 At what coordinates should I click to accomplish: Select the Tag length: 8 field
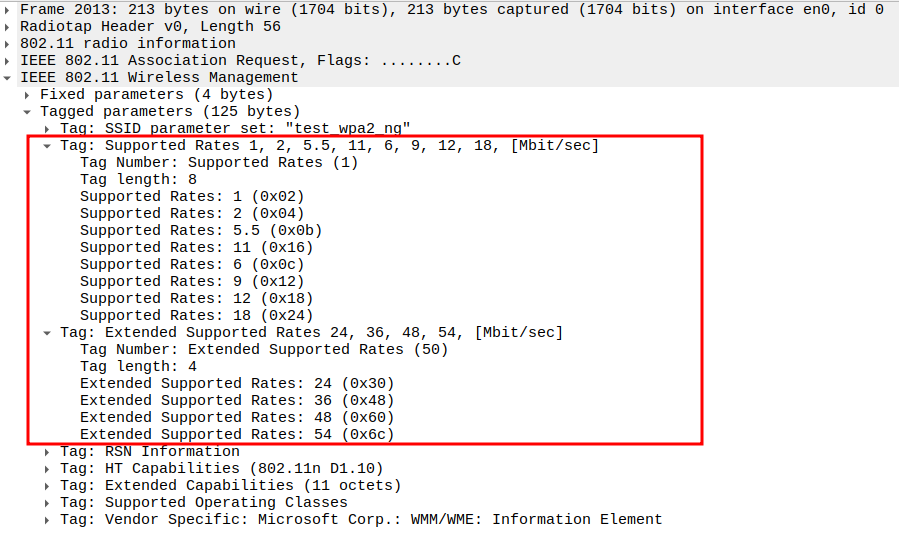point(138,179)
